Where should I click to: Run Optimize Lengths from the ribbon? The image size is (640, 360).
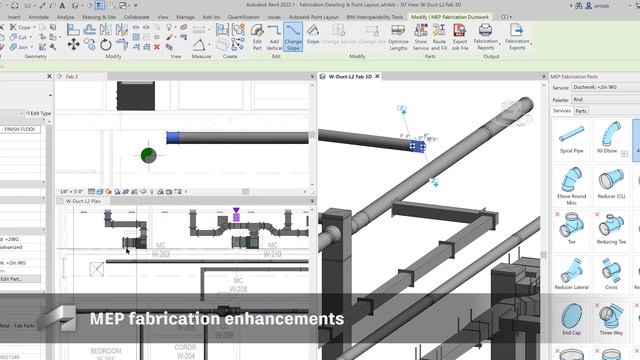[x=398, y=37]
